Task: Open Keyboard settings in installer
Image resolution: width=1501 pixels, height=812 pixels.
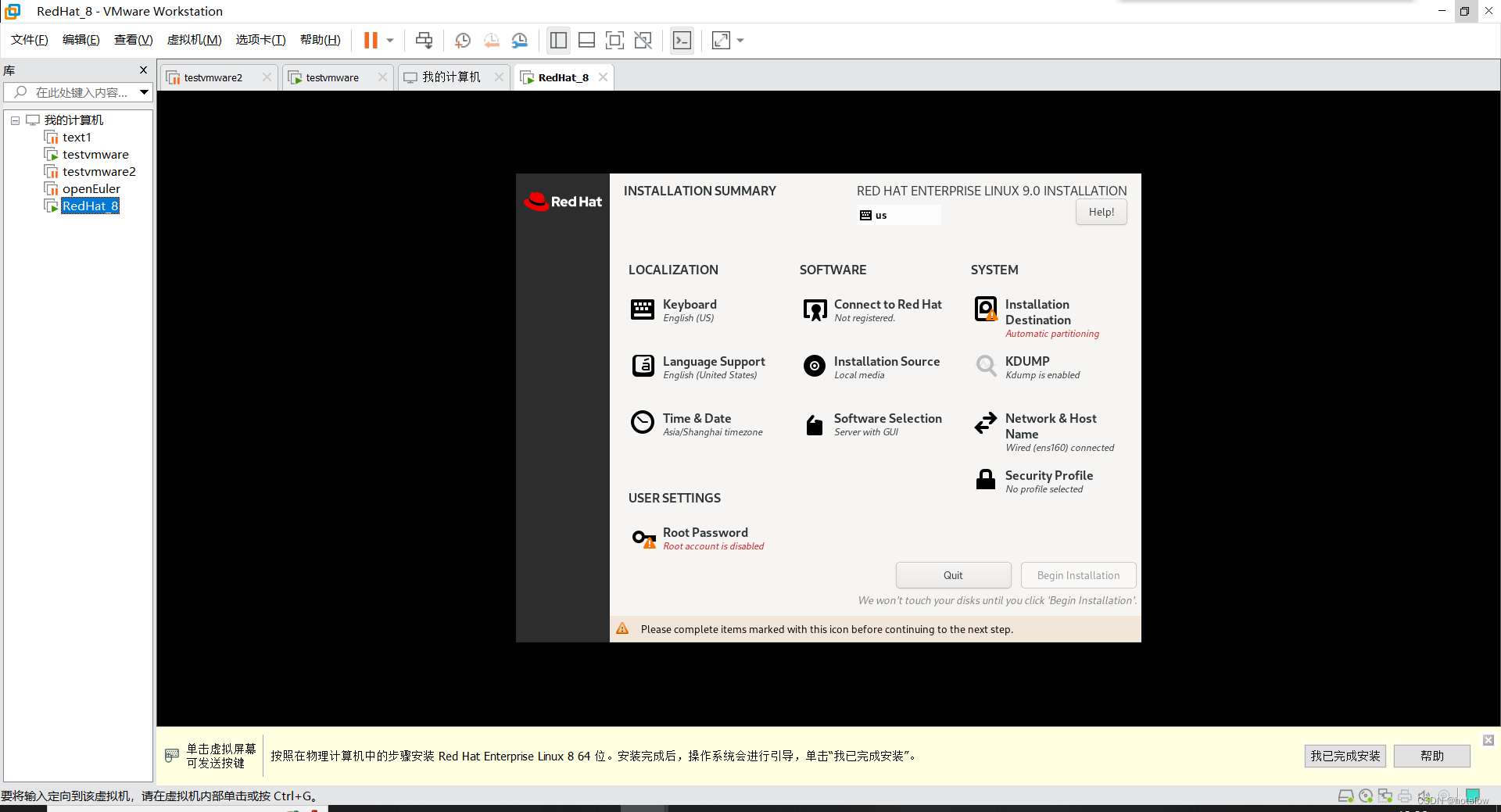Action: pos(673,310)
